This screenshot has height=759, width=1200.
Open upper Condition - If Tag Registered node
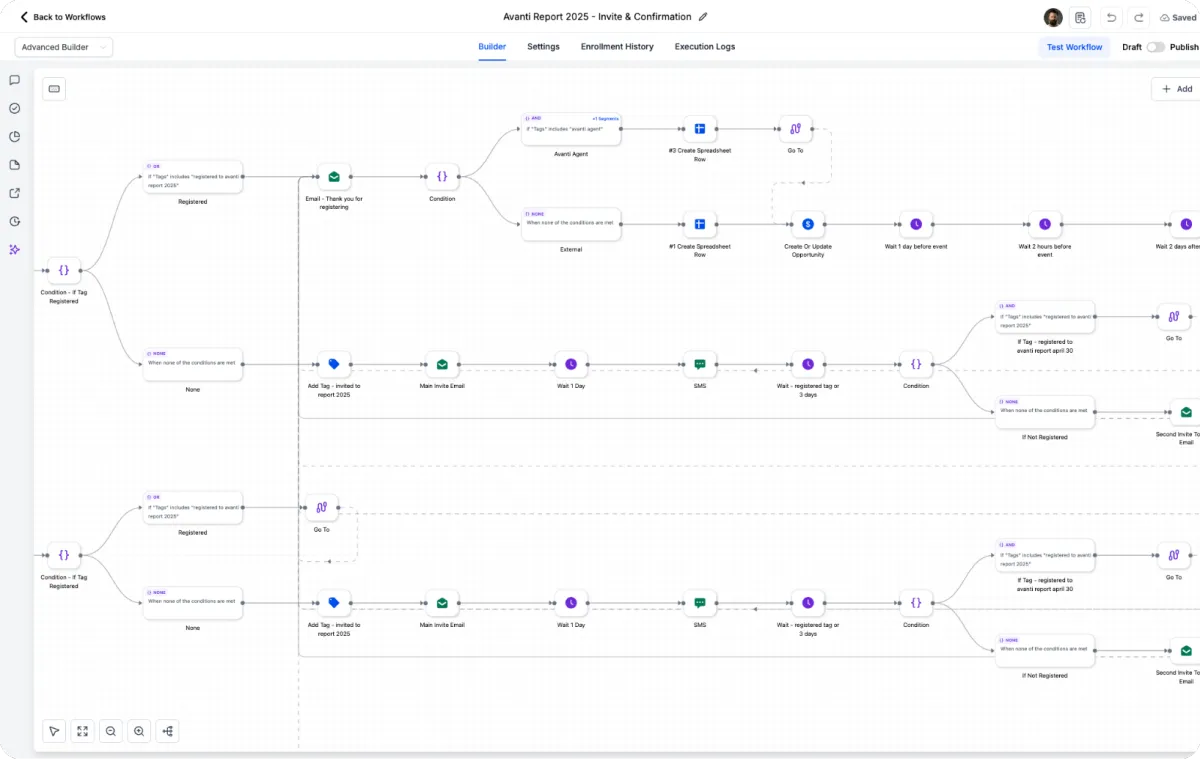[x=64, y=270]
